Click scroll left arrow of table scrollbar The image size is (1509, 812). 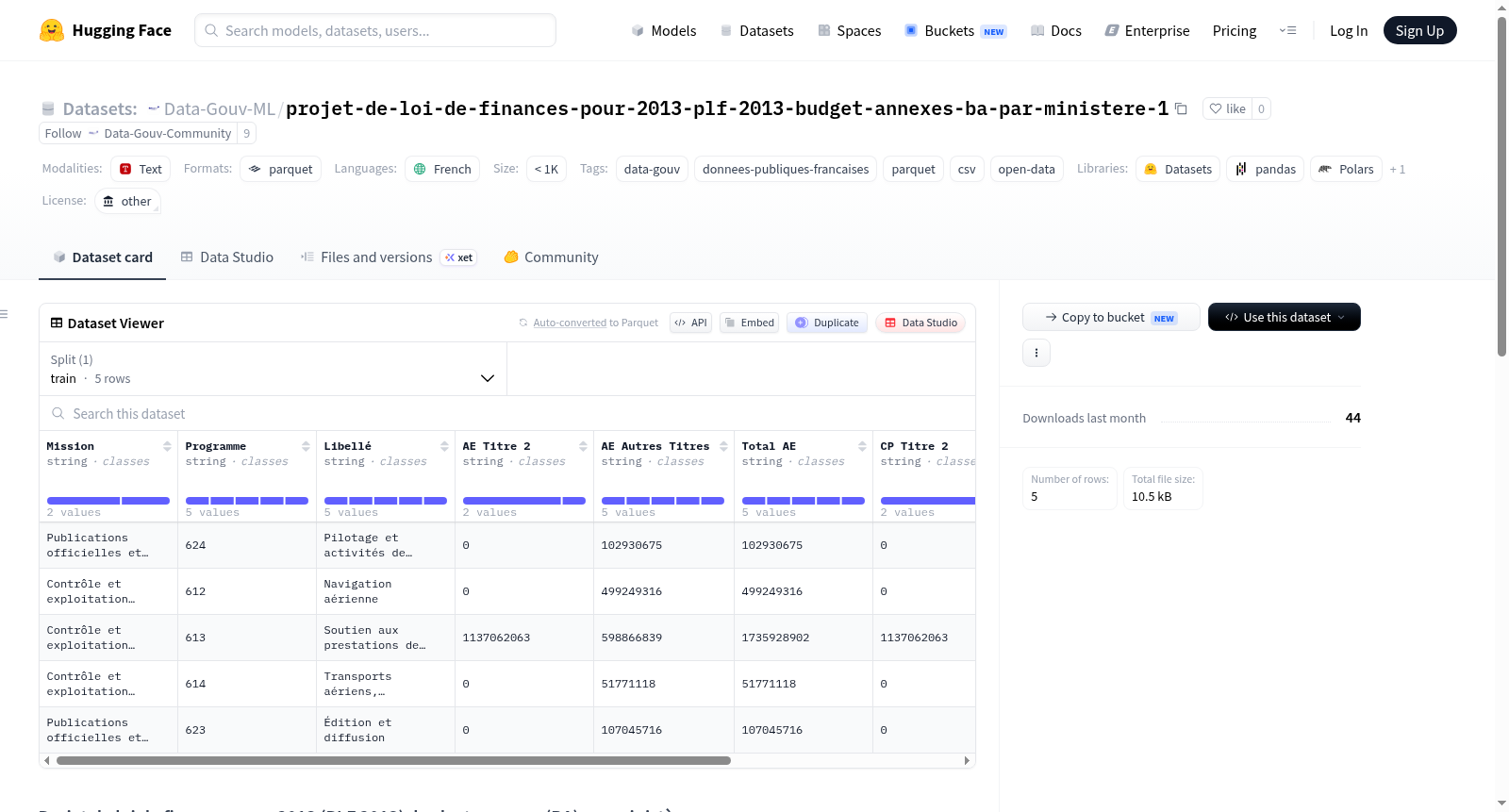point(47,760)
